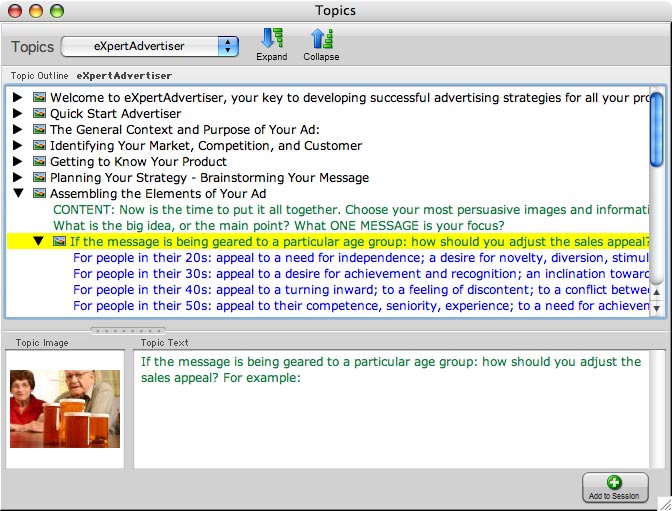Click image icon beside Welcome to eXpertAdvertiser

click(x=39, y=97)
